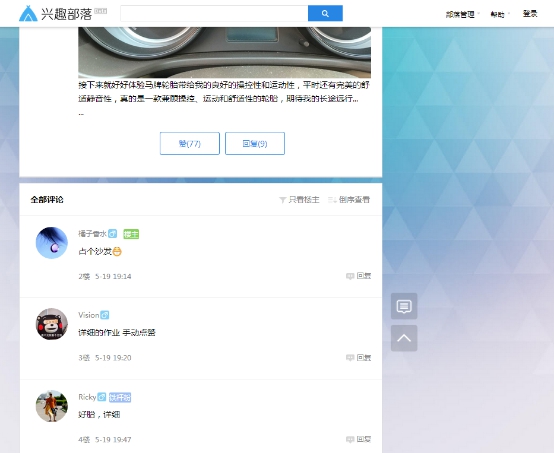Click timestamp 5-19 19:20
The image size is (554, 453).
(x=113, y=358)
